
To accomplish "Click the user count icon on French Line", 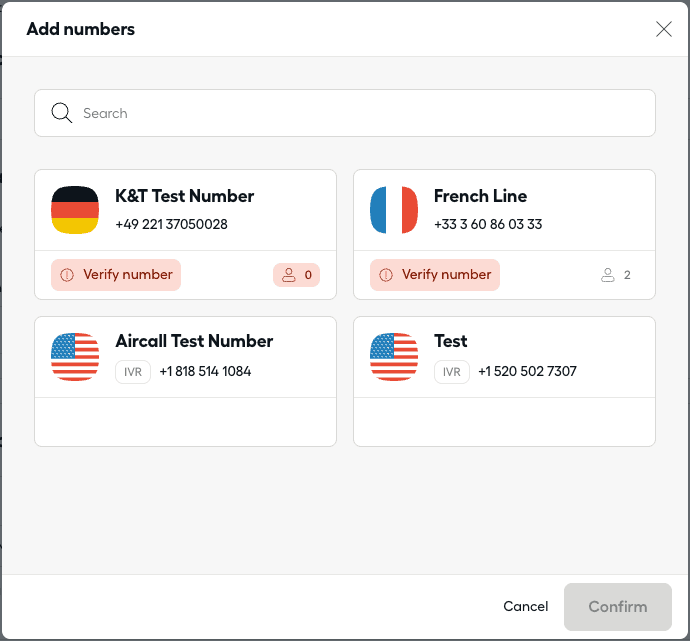I will 607,275.
